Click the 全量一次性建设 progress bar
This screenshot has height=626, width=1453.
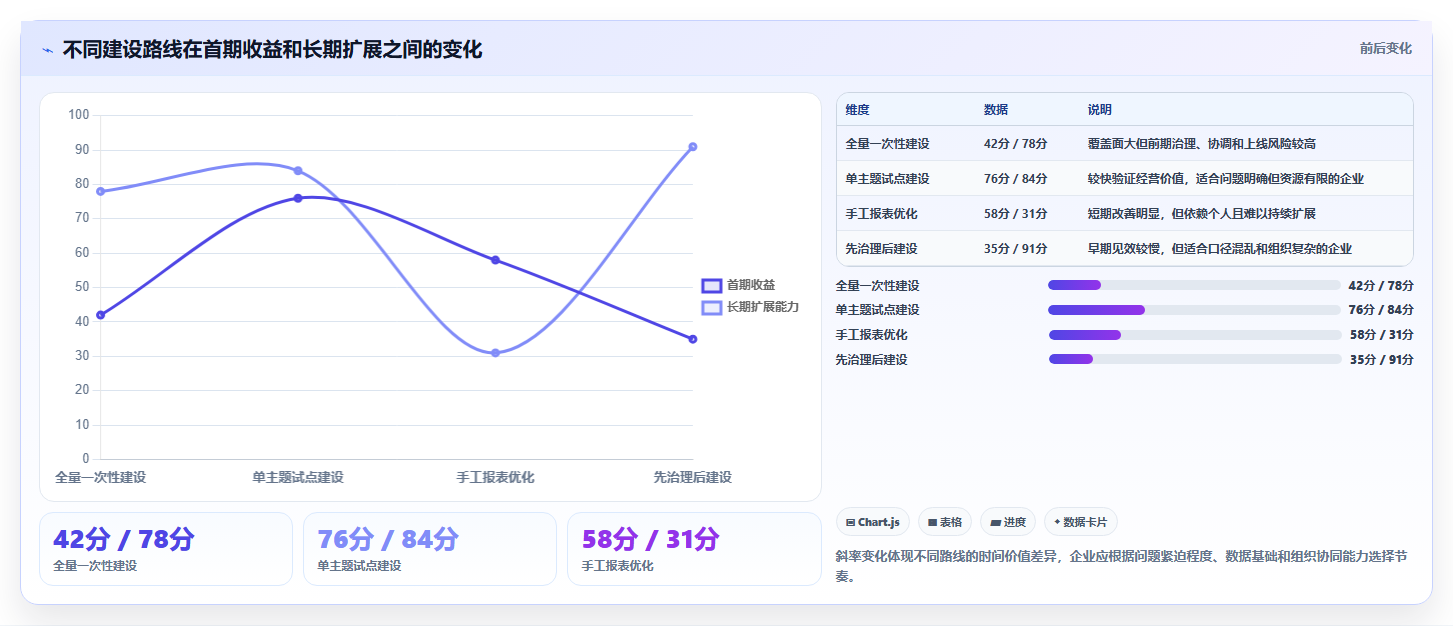coord(1194,285)
